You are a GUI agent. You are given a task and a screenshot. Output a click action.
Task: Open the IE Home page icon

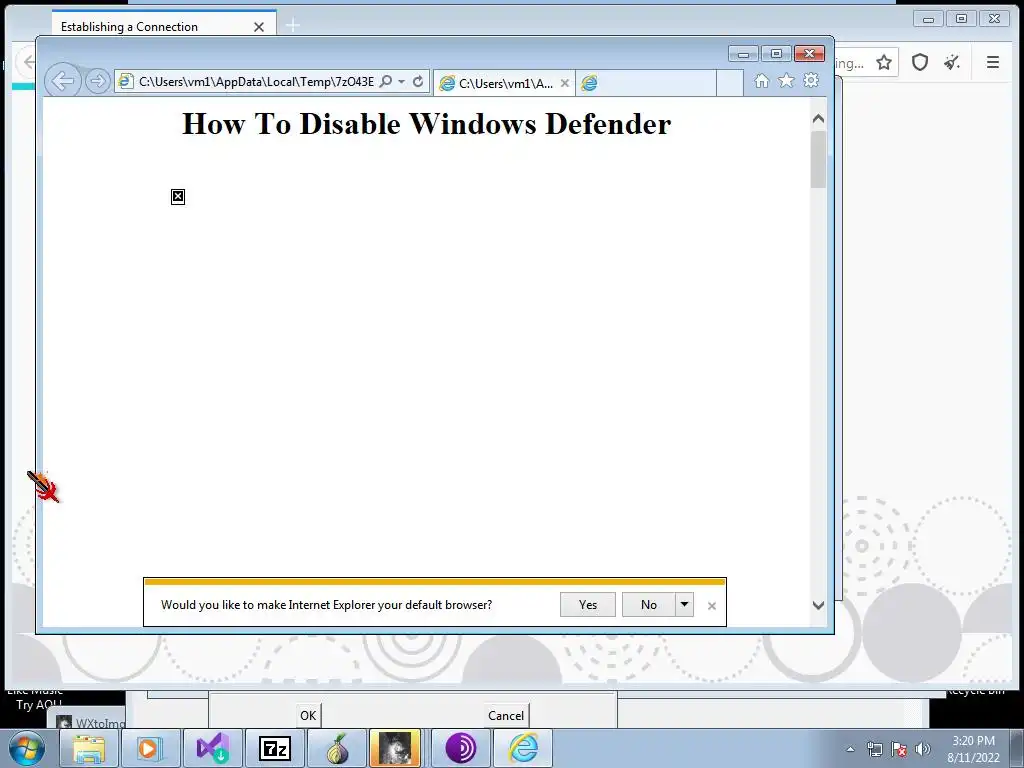point(761,80)
